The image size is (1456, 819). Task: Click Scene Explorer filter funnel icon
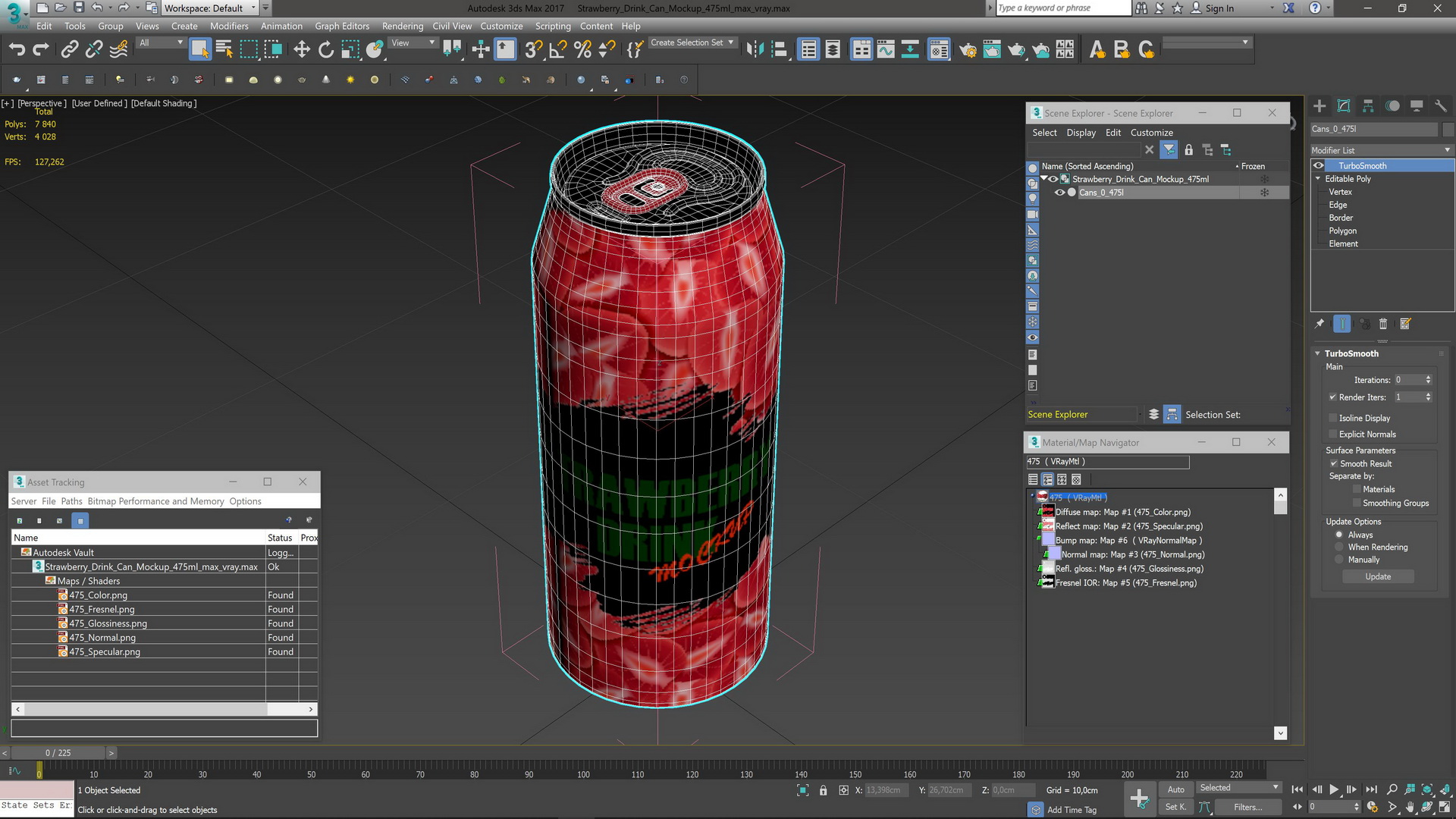point(1169,150)
